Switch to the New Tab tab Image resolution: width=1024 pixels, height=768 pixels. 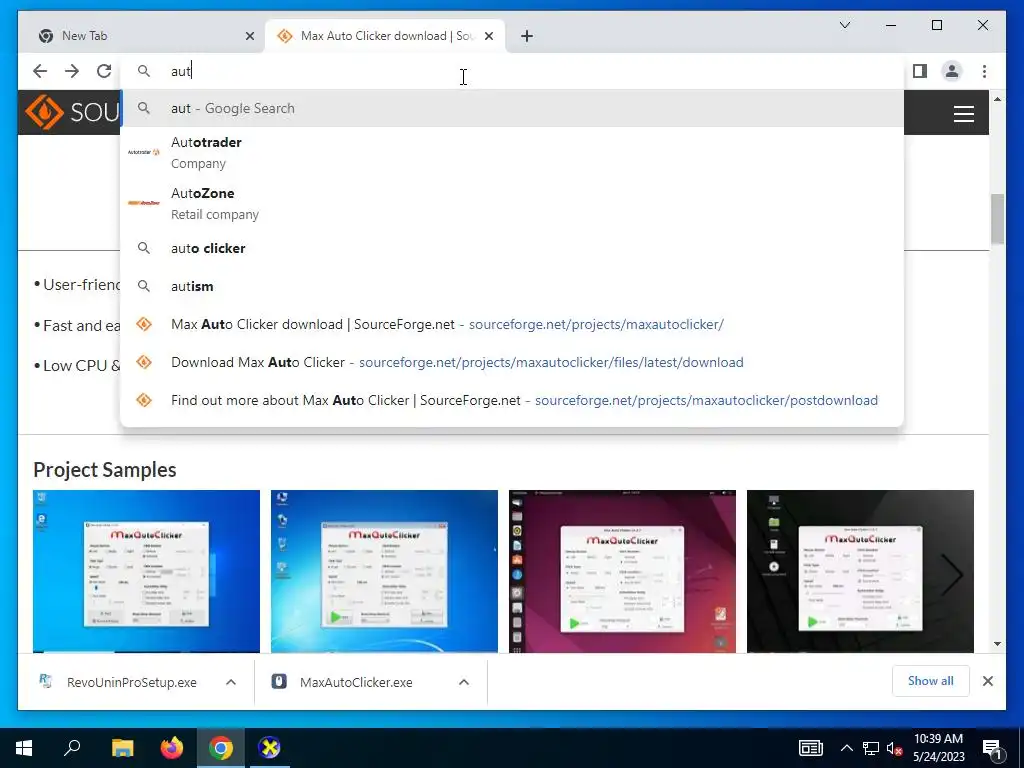point(141,36)
